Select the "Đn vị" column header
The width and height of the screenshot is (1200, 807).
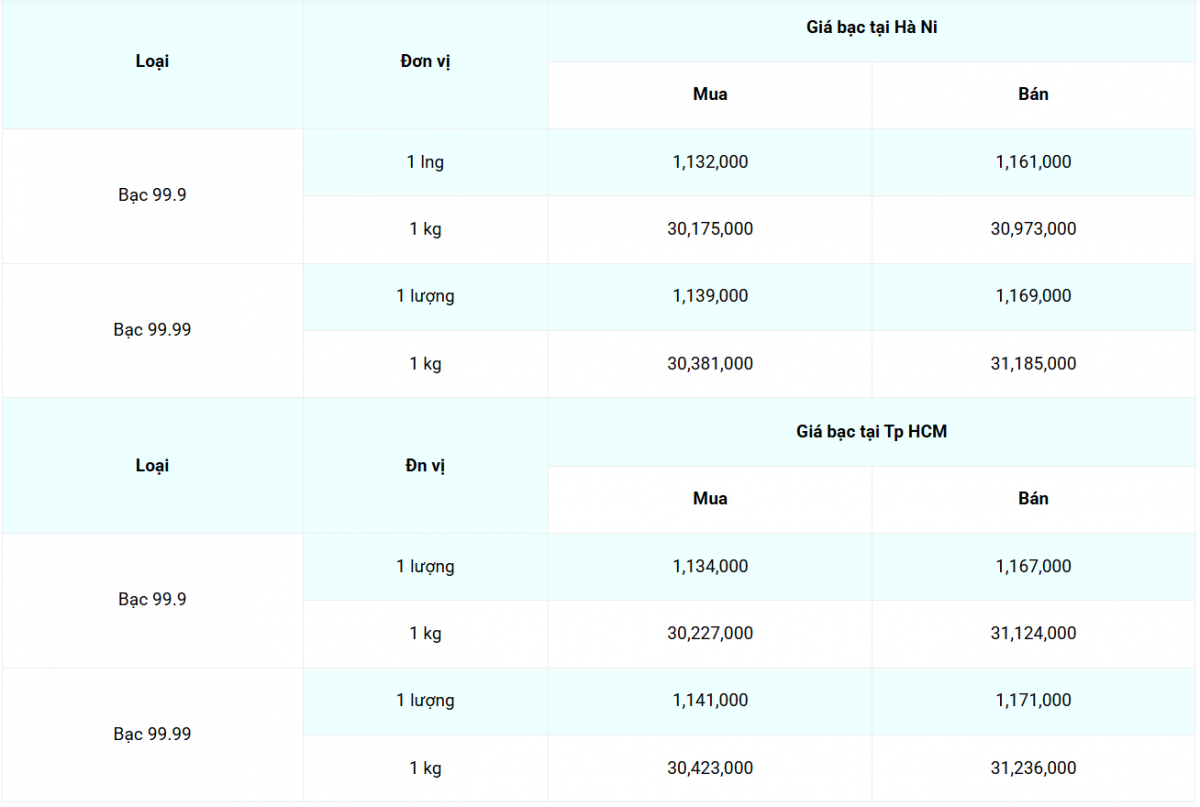coord(425,465)
